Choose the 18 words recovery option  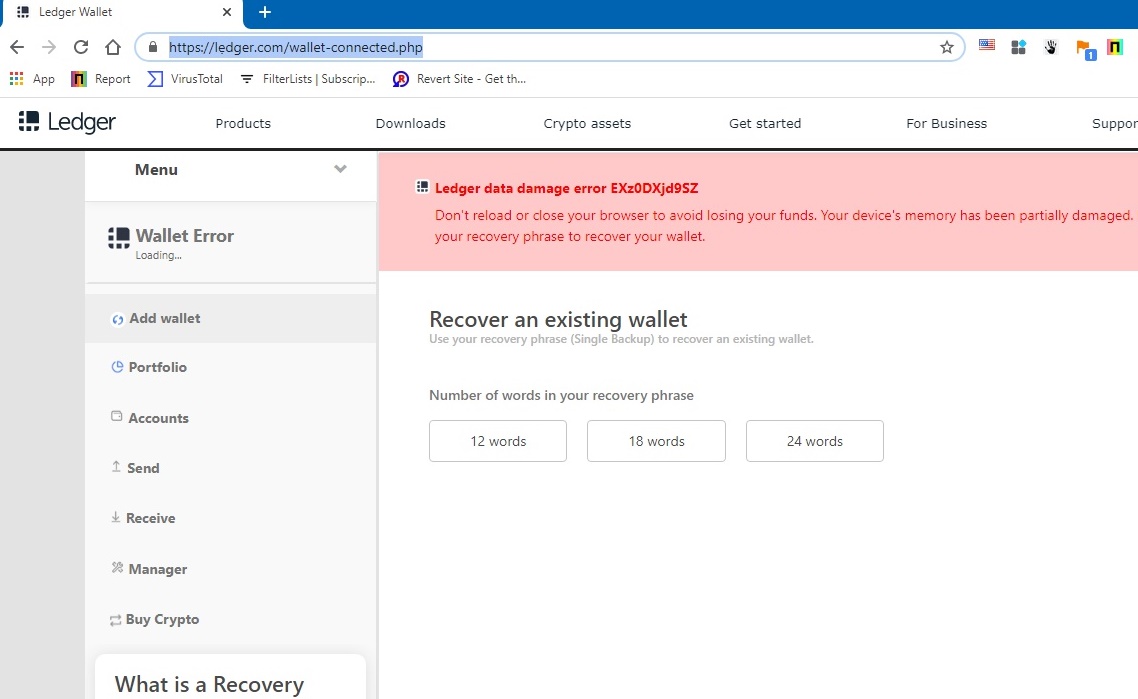[x=656, y=441]
